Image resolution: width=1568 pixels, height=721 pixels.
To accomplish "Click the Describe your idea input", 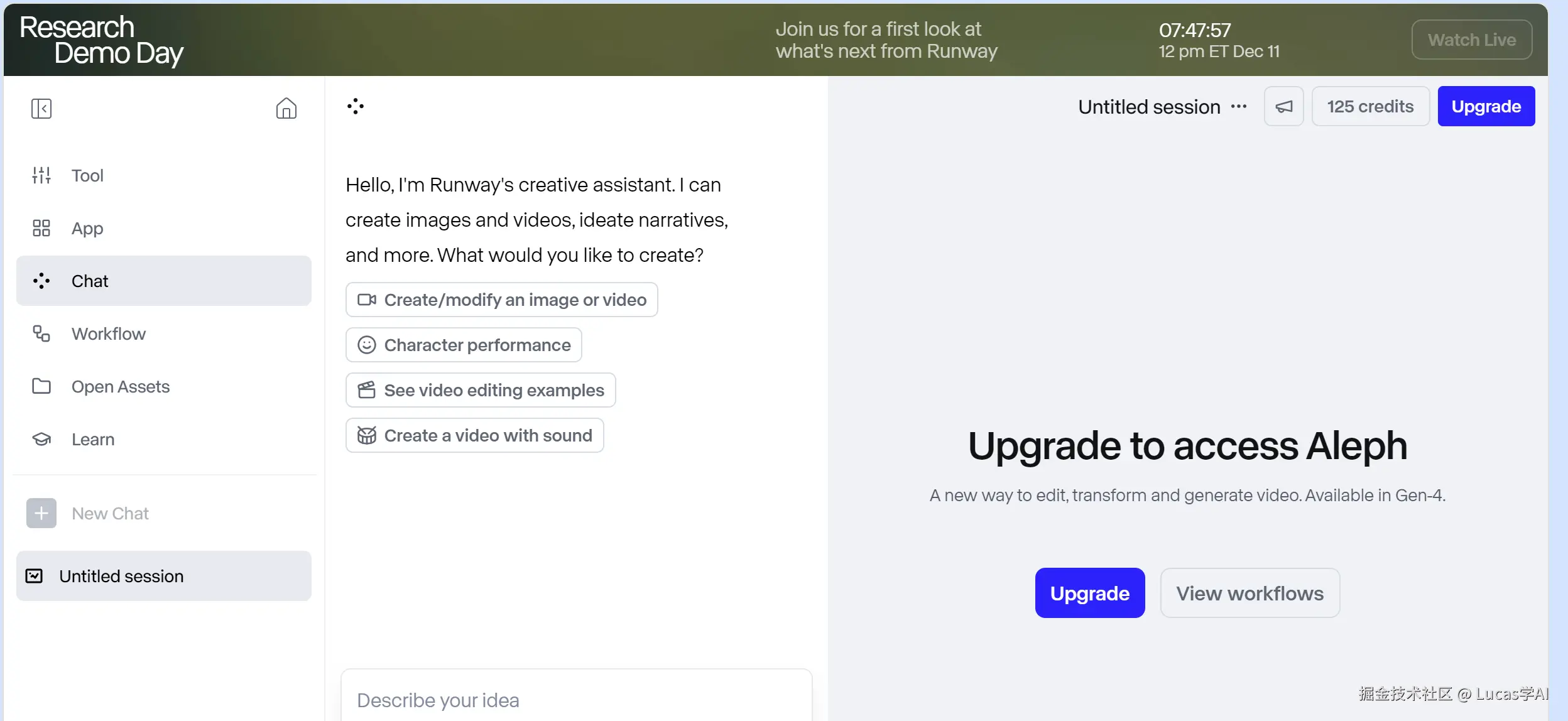I will (575, 700).
